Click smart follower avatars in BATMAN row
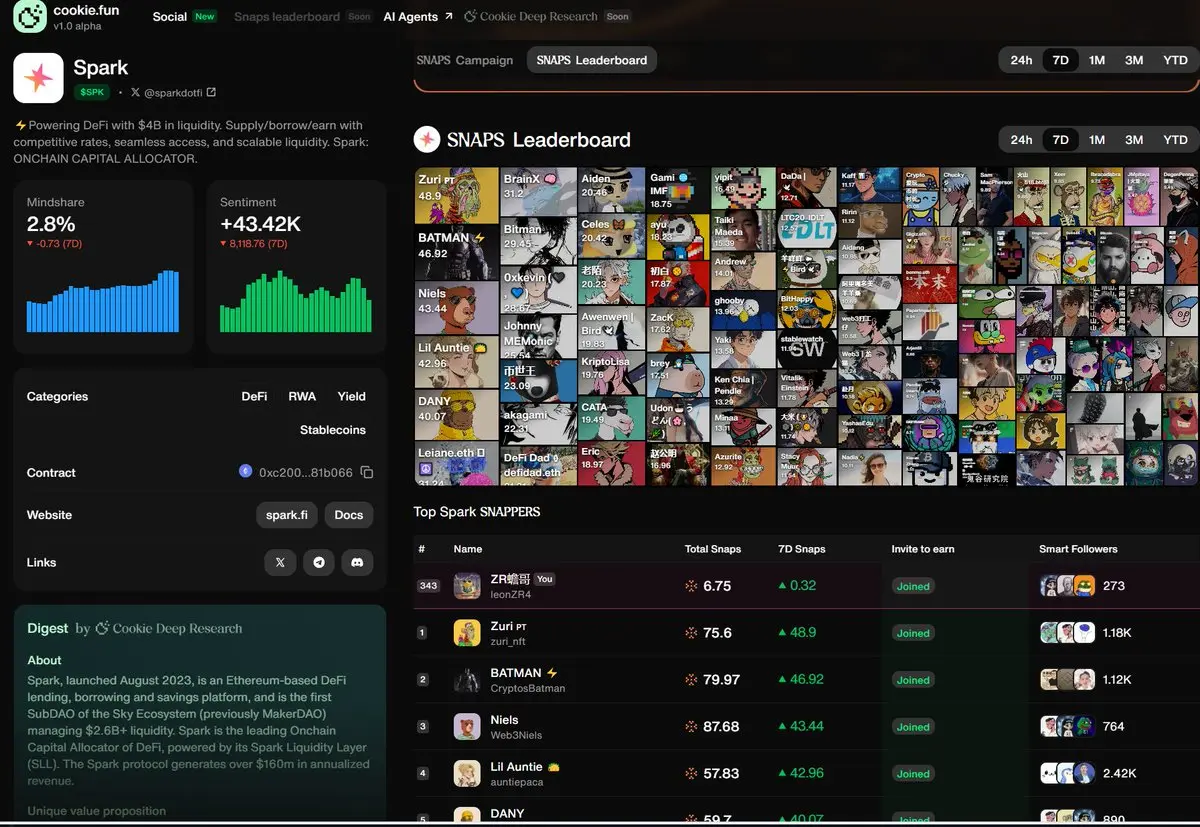This screenshot has width=1200, height=827. [1067, 680]
